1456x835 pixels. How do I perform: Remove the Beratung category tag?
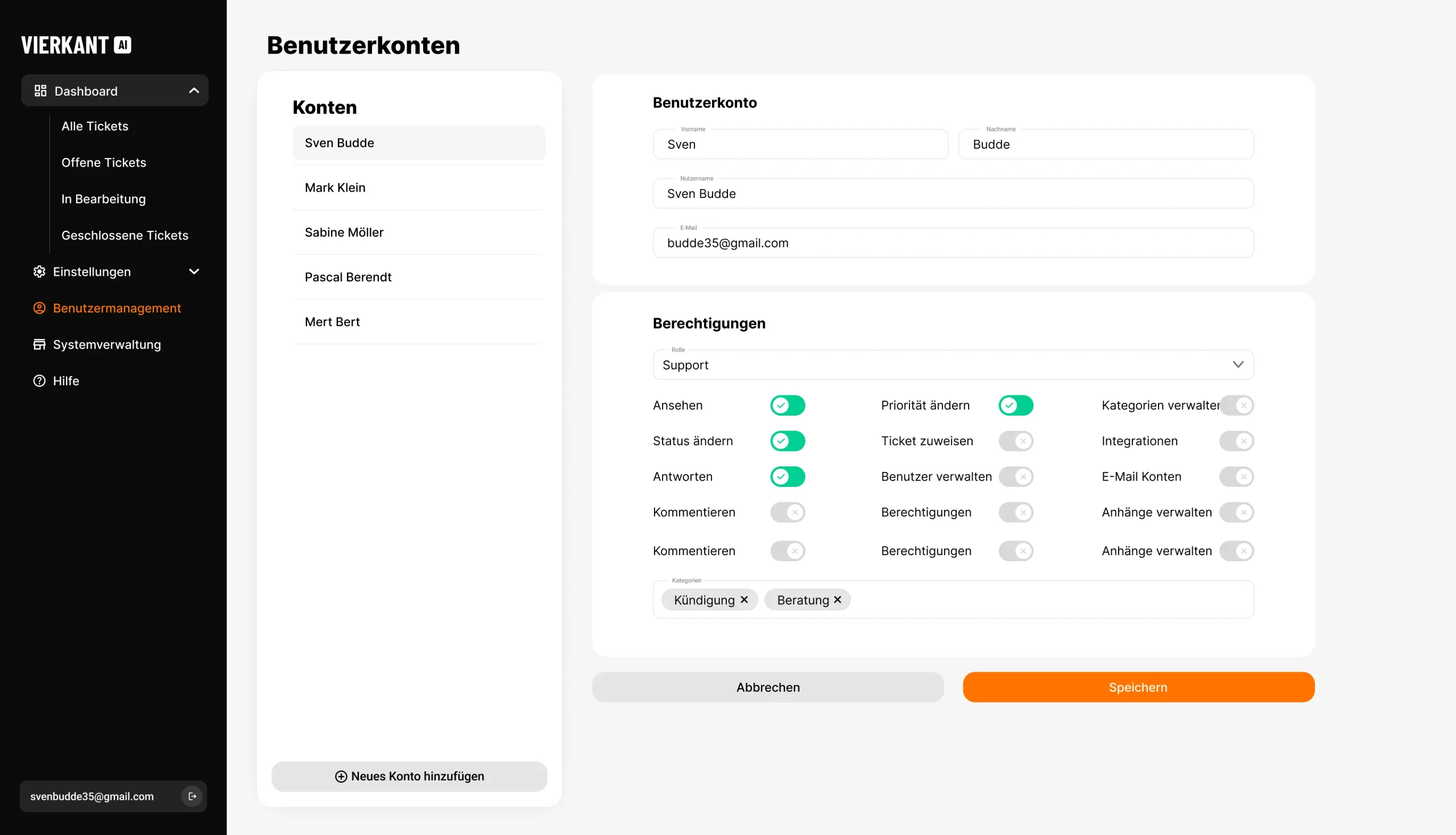[x=837, y=600]
